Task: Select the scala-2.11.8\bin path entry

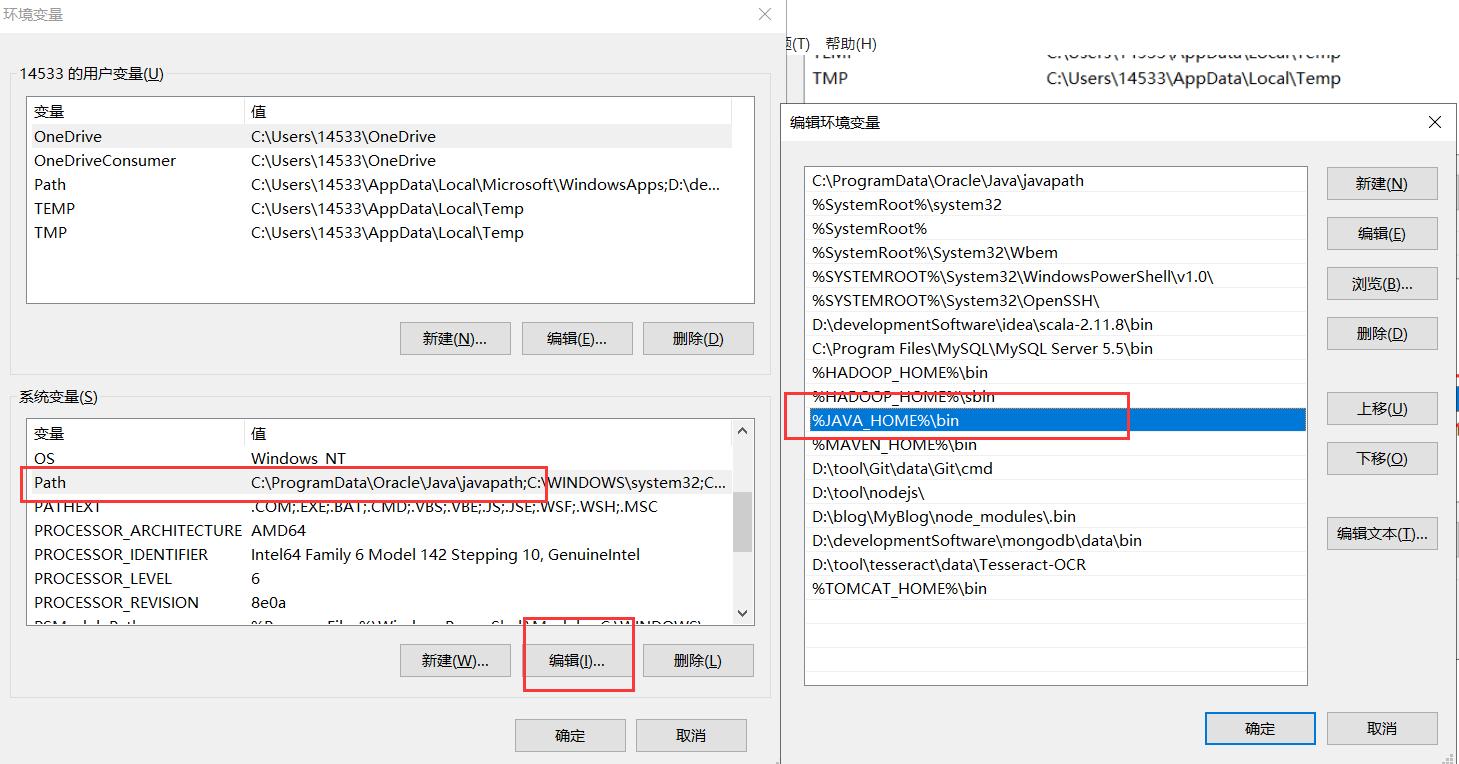Action: coord(1056,325)
